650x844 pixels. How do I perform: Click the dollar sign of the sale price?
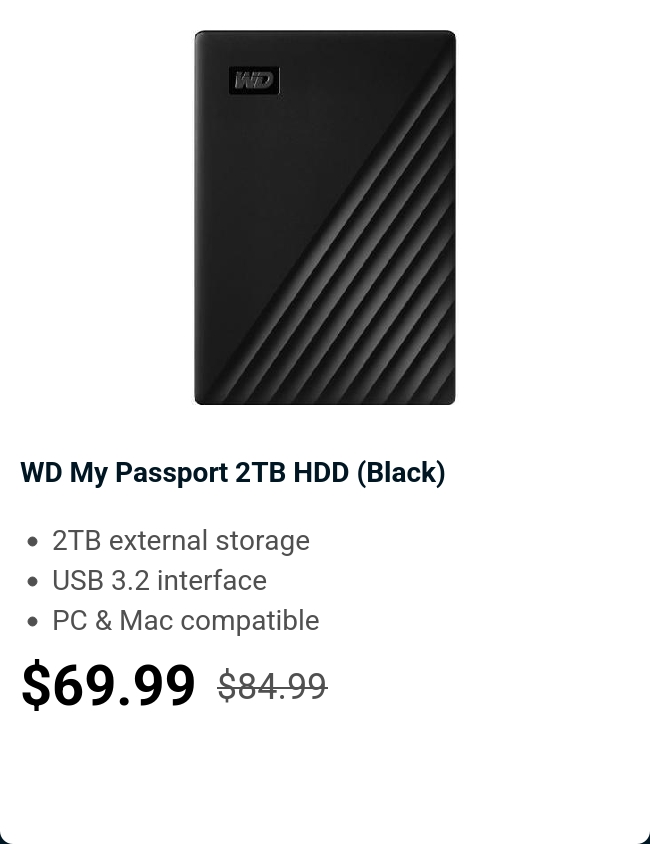[35, 686]
